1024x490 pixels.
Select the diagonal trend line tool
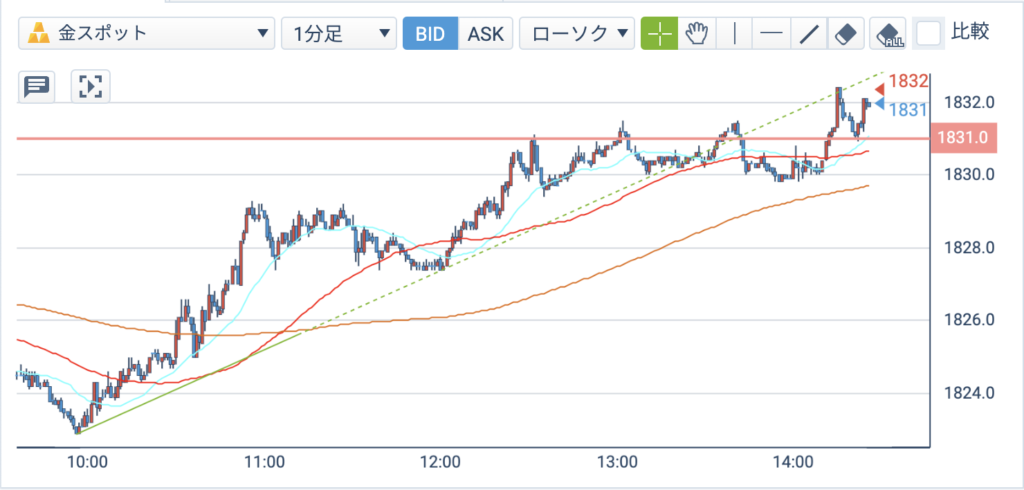[809, 34]
